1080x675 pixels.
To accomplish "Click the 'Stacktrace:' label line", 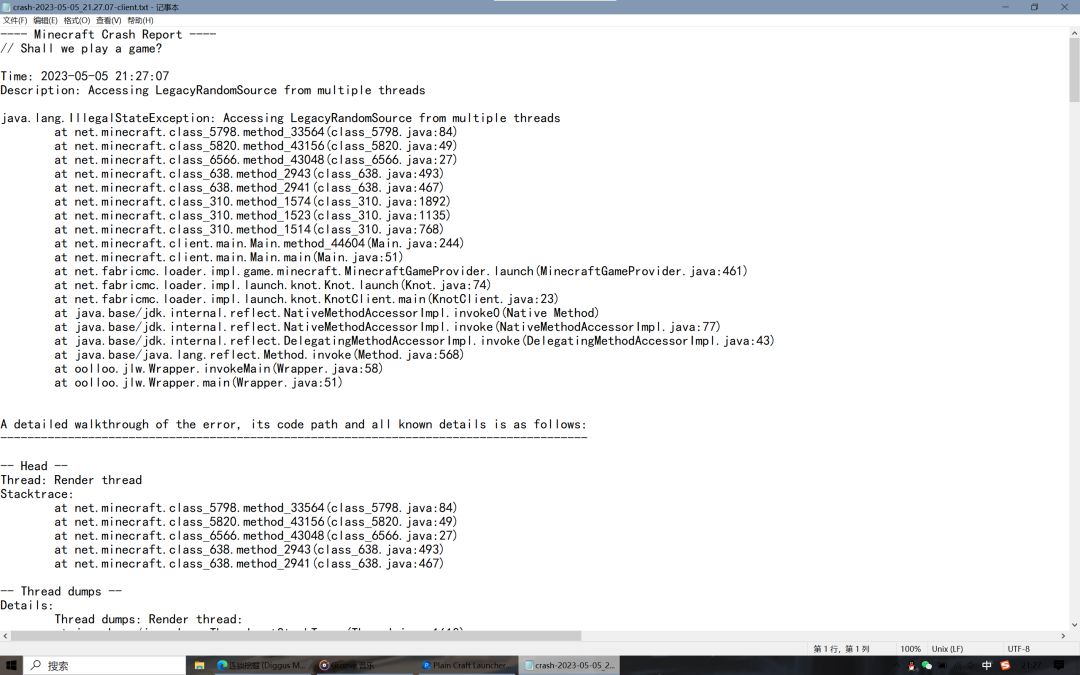I will pyautogui.click(x=37, y=494).
